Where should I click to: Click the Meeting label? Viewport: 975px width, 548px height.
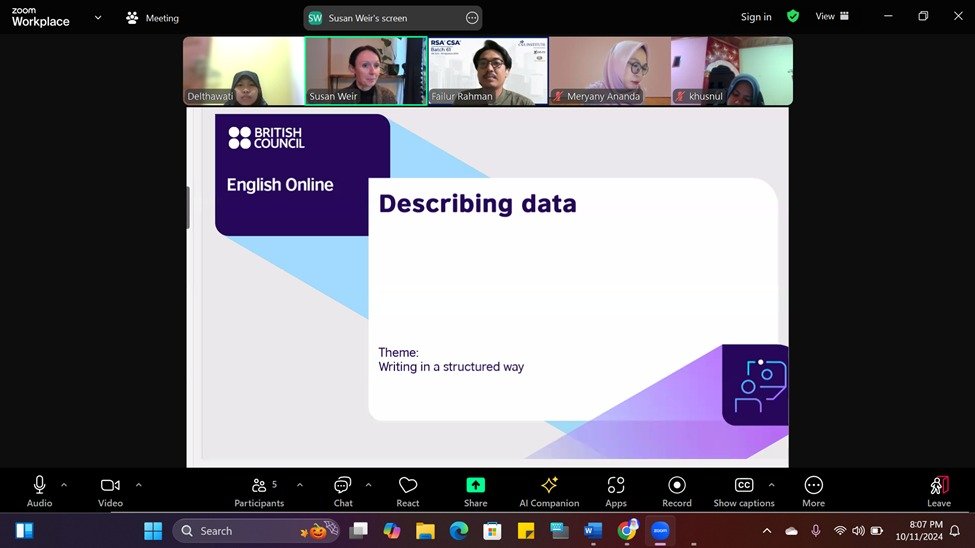[162, 19]
